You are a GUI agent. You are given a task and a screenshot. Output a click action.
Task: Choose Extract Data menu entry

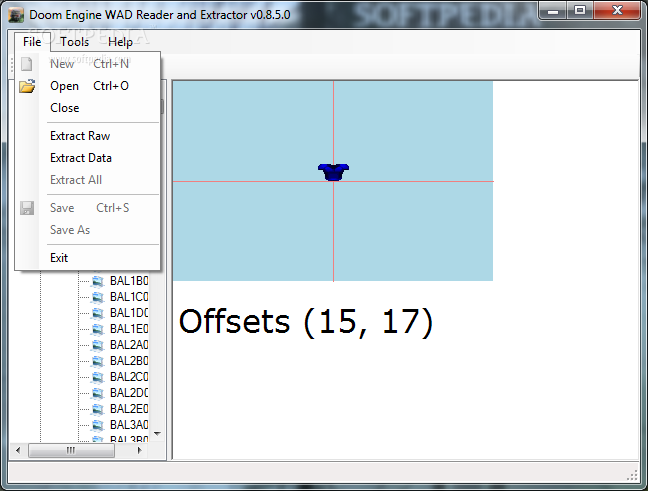pos(88,158)
